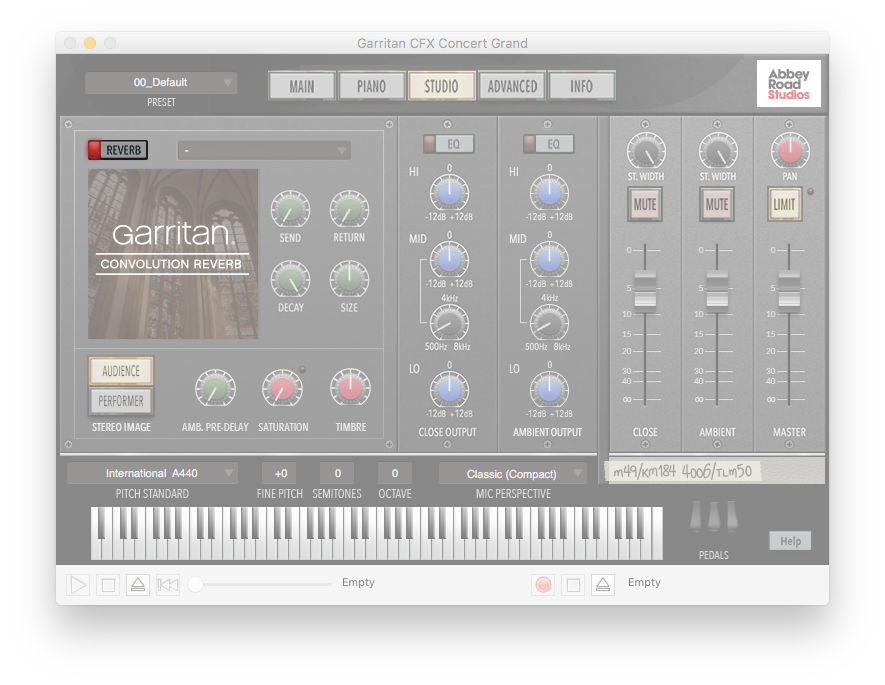The width and height of the screenshot is (885, 685).
Task: Click the Master volume fader
Action: pyautogui.click(x=789, y=290)
